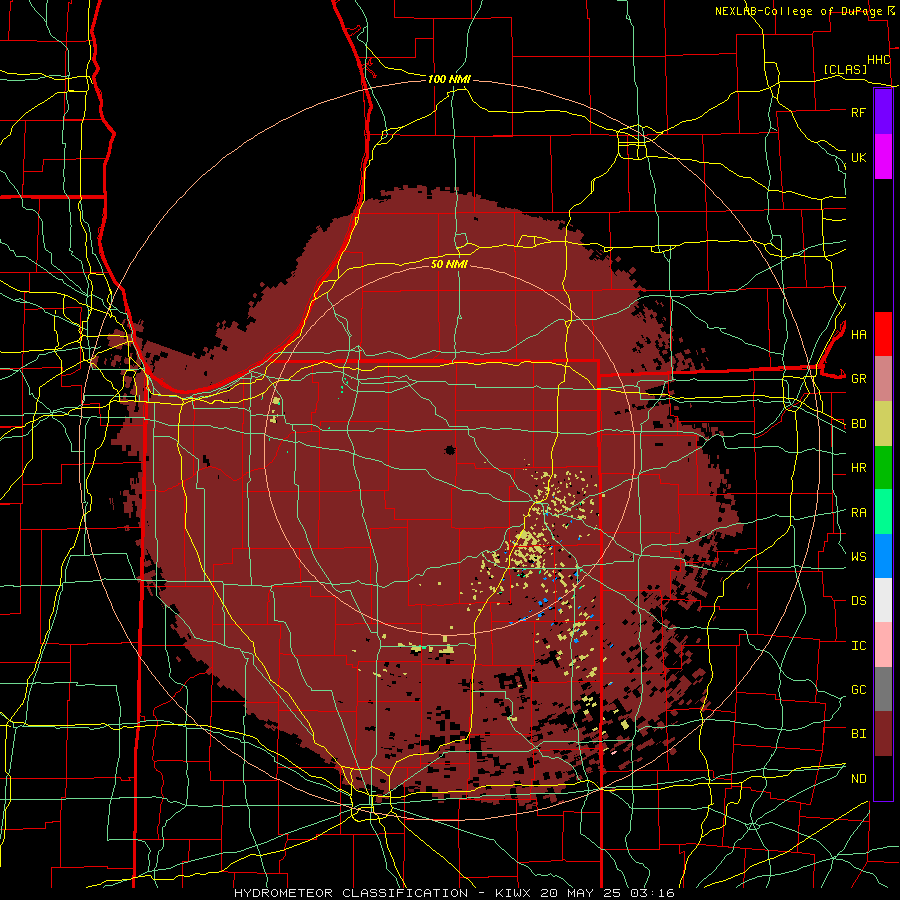Click the black radar site dot at map center
The height and width of the screenshot is (900, 900).
(450, 450)
